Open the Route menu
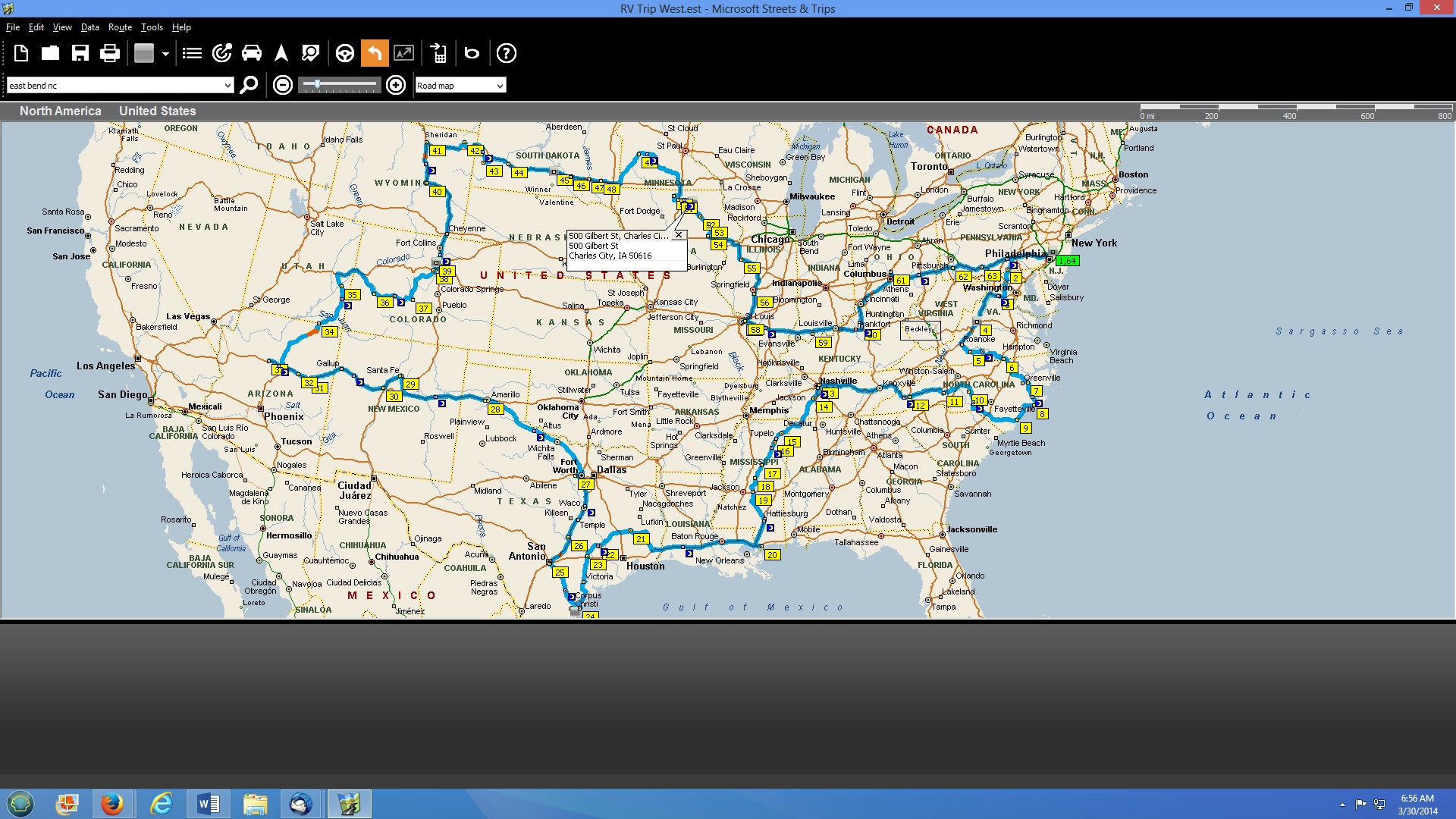 pos(120,27)
